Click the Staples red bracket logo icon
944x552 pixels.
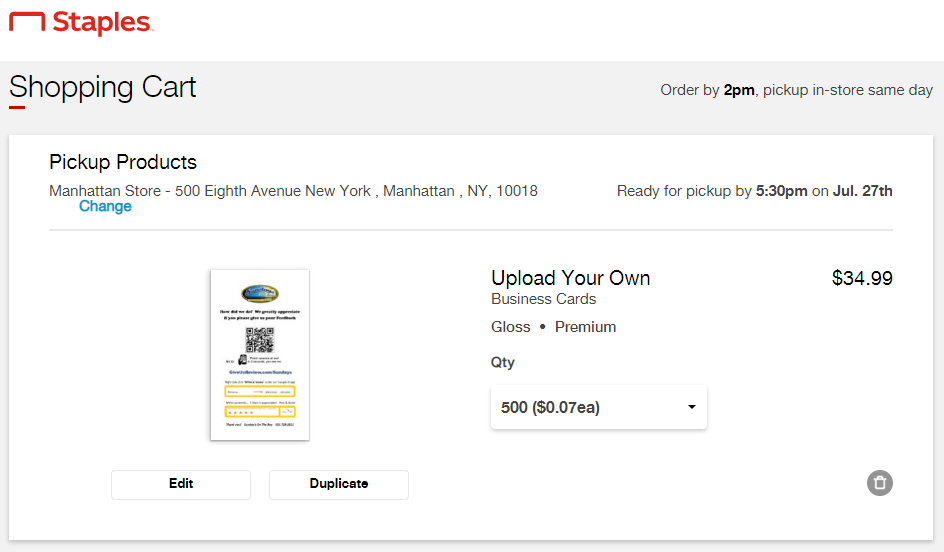[27, 22]
